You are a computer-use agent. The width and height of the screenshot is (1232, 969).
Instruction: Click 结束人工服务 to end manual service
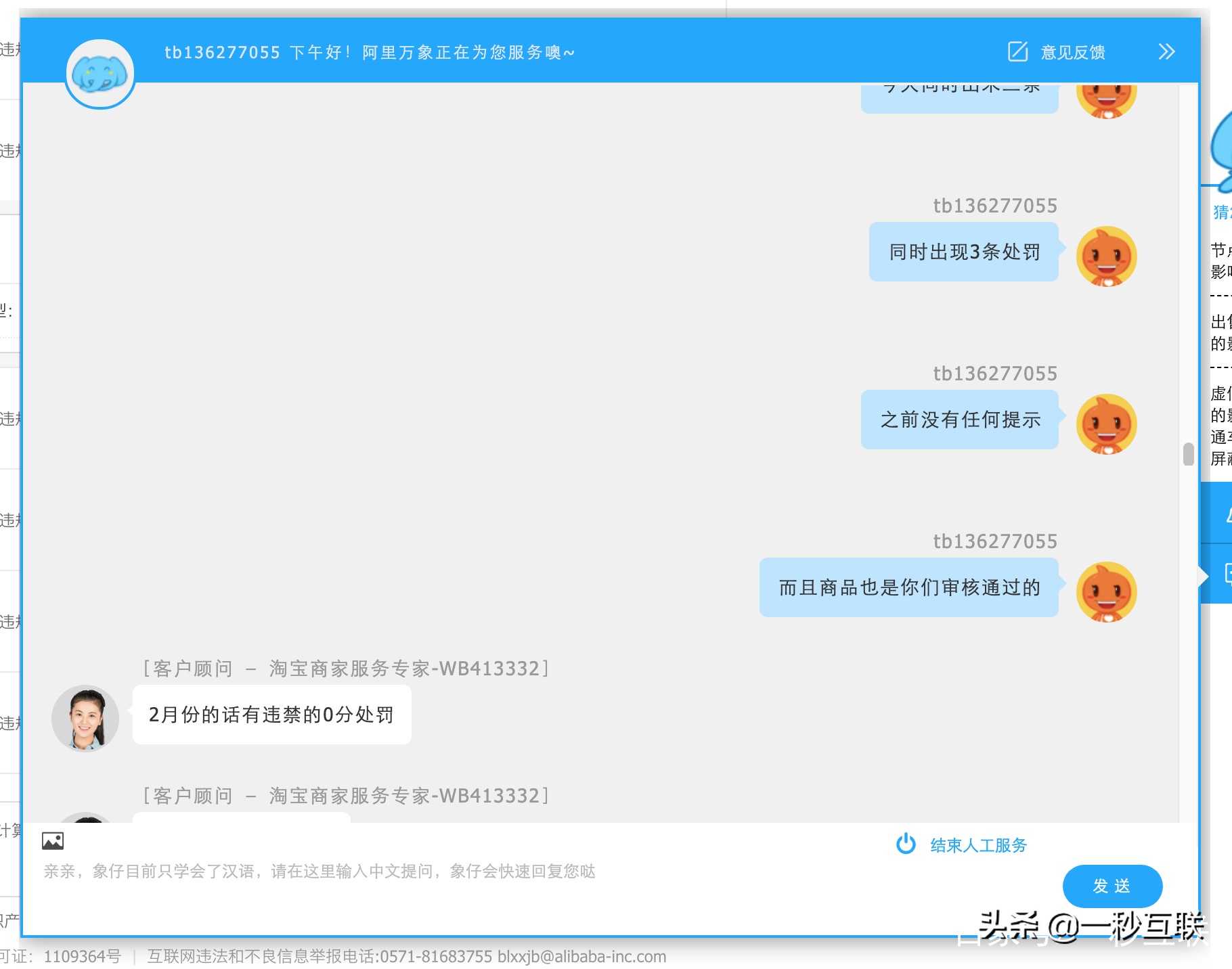pos(977,844)
